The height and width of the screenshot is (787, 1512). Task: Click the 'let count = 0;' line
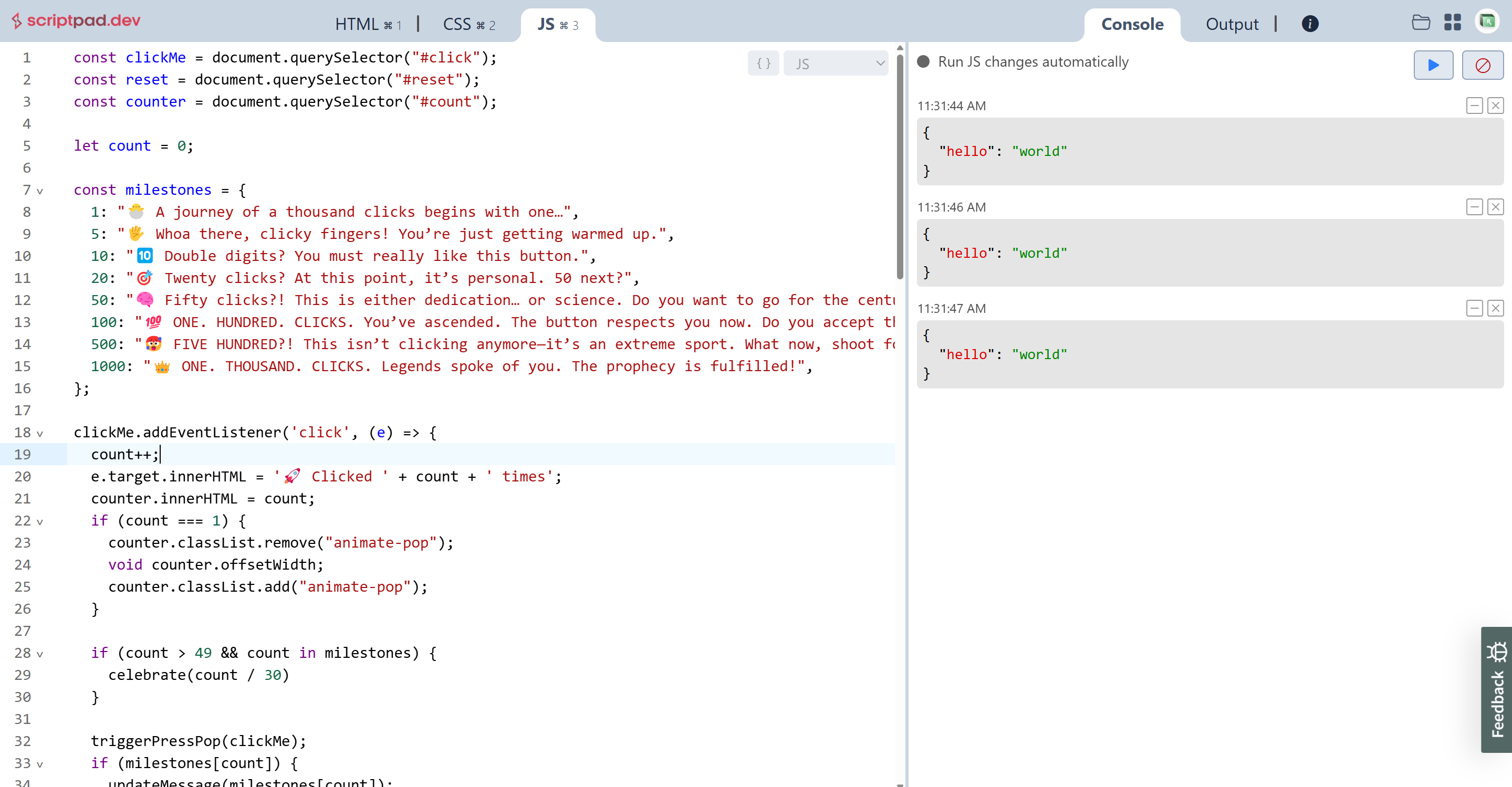click(x=133, y=145)
